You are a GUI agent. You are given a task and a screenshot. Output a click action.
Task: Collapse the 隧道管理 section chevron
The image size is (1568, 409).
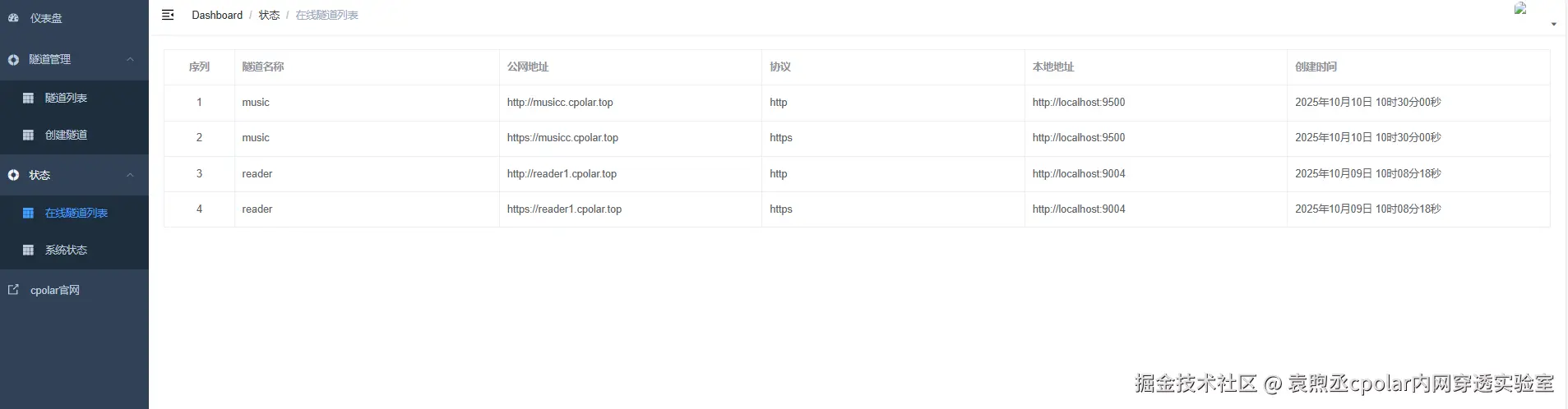(x=130, y=60)
